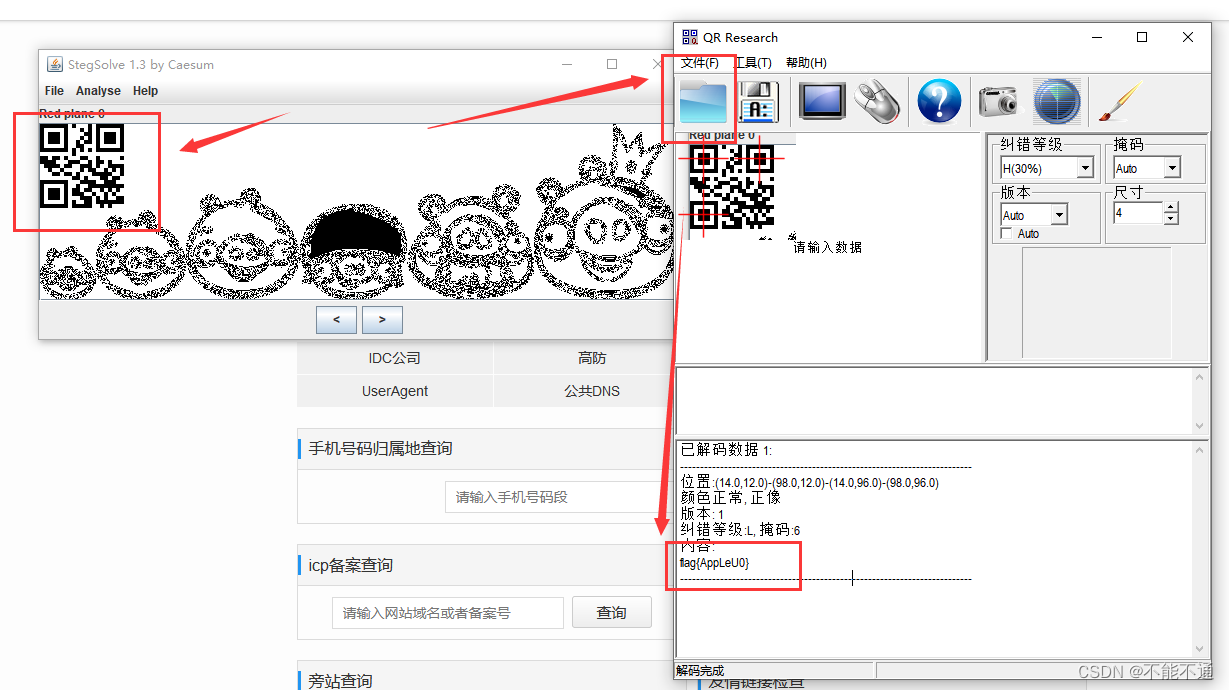1229x690 pixels.
Task: Toggle the Auto checkbox under 版本
Action: (x=1007, y=233)
